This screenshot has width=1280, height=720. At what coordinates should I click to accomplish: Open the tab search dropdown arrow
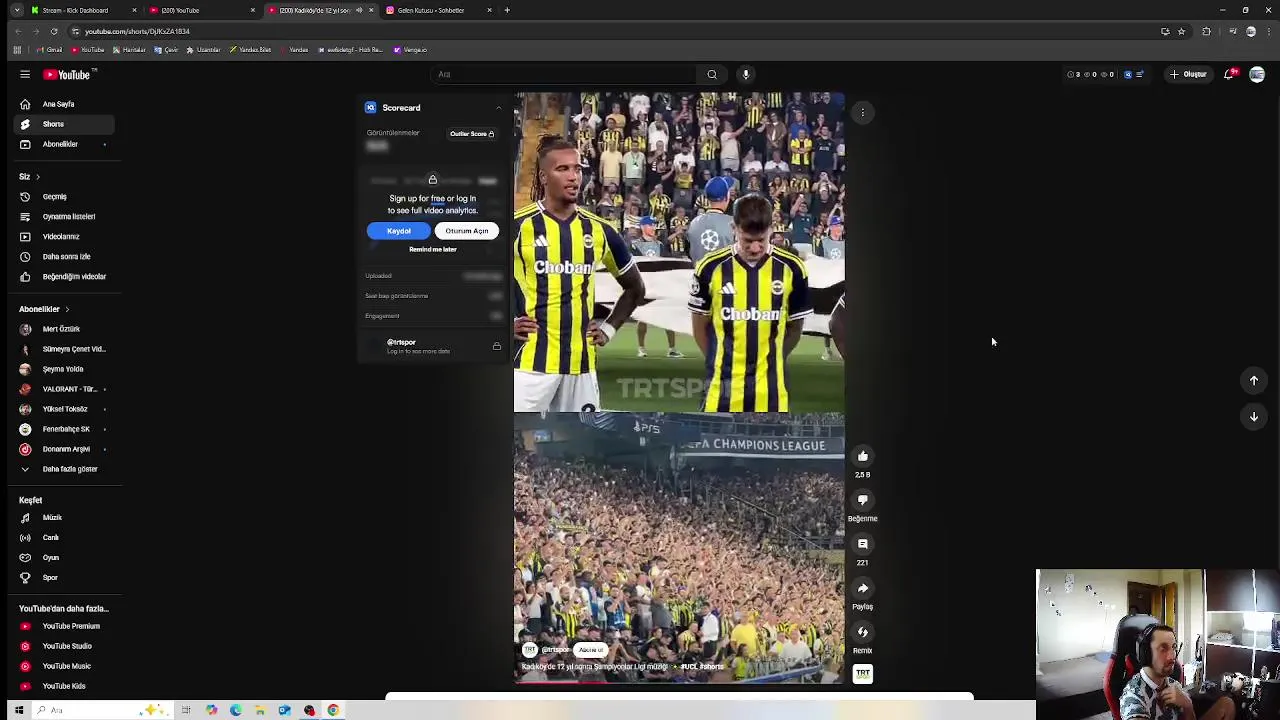tap(16, 10)
